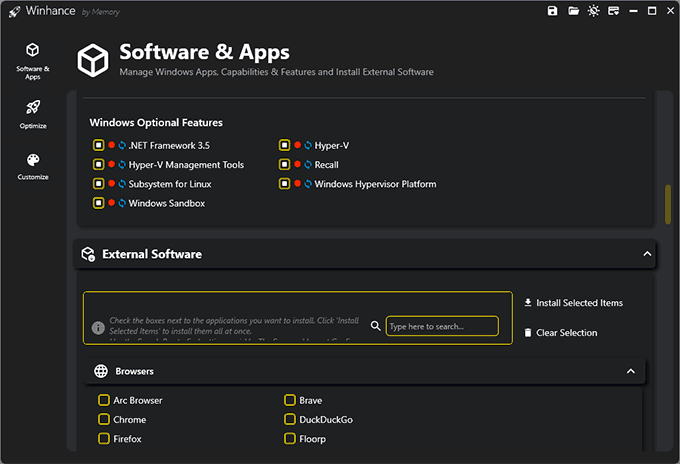The height and width of the screenshot is (464, 680).
Task: Tick the Brave browser checkbox
Action: point(290,401)
